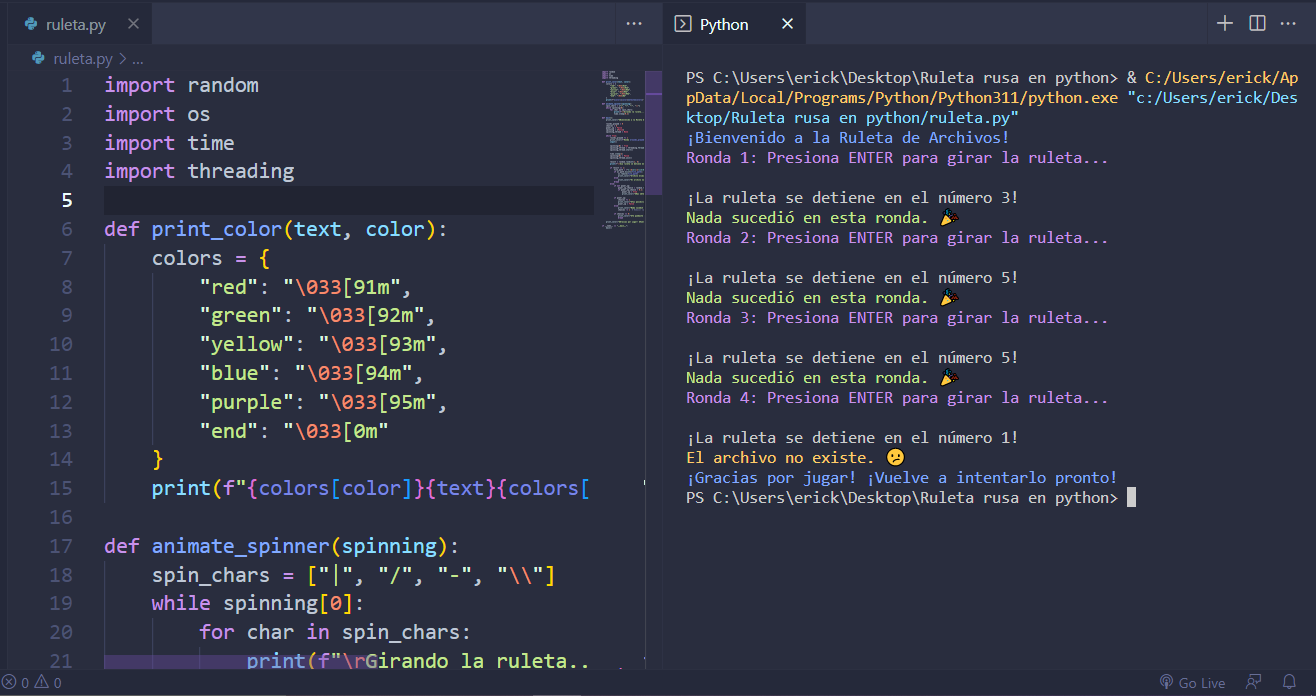
Task: Jump using the code minimap
Action: point(621,150)
